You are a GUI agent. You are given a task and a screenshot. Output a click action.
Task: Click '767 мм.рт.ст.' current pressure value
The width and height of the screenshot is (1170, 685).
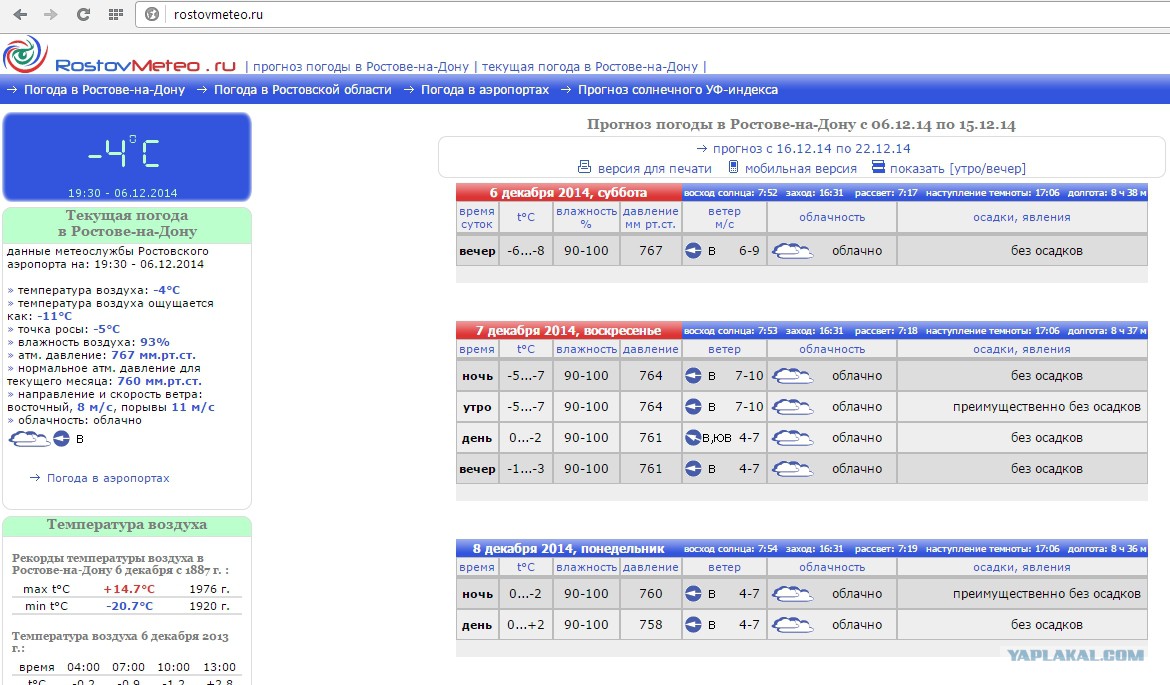(153, 355)
